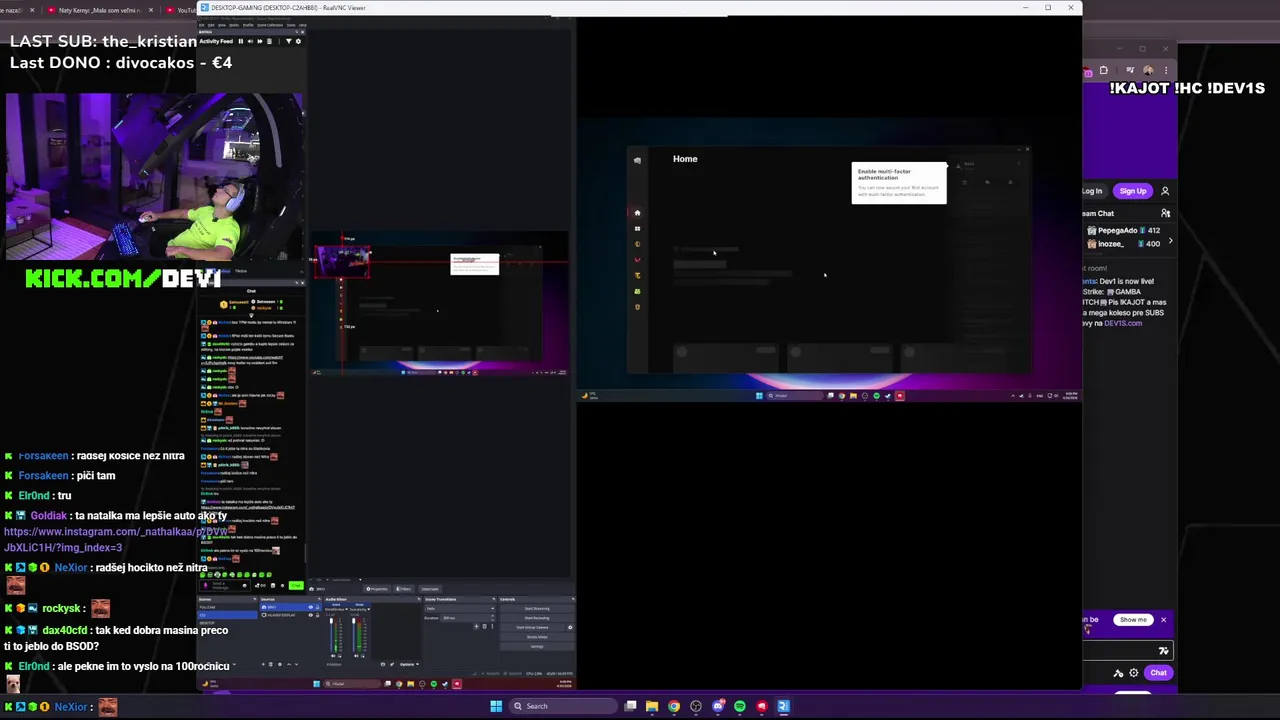The height and width of the screenshot is (720, 1280).
Task: Expand the top gifters leaderboard arrow
Action: [1171, 241]
